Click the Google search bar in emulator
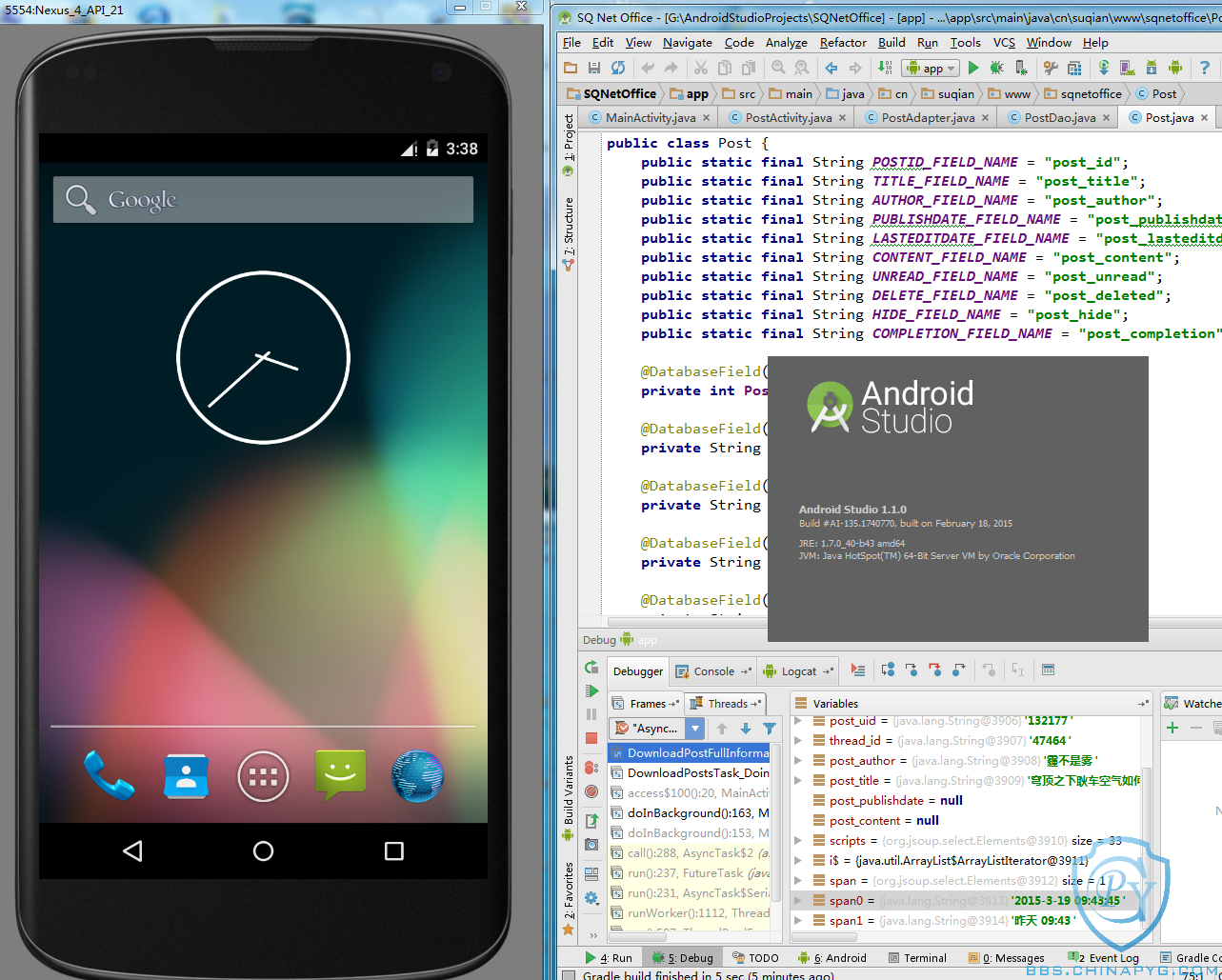The width and height of the screenshot is (1222, 980). pos(263,199)
